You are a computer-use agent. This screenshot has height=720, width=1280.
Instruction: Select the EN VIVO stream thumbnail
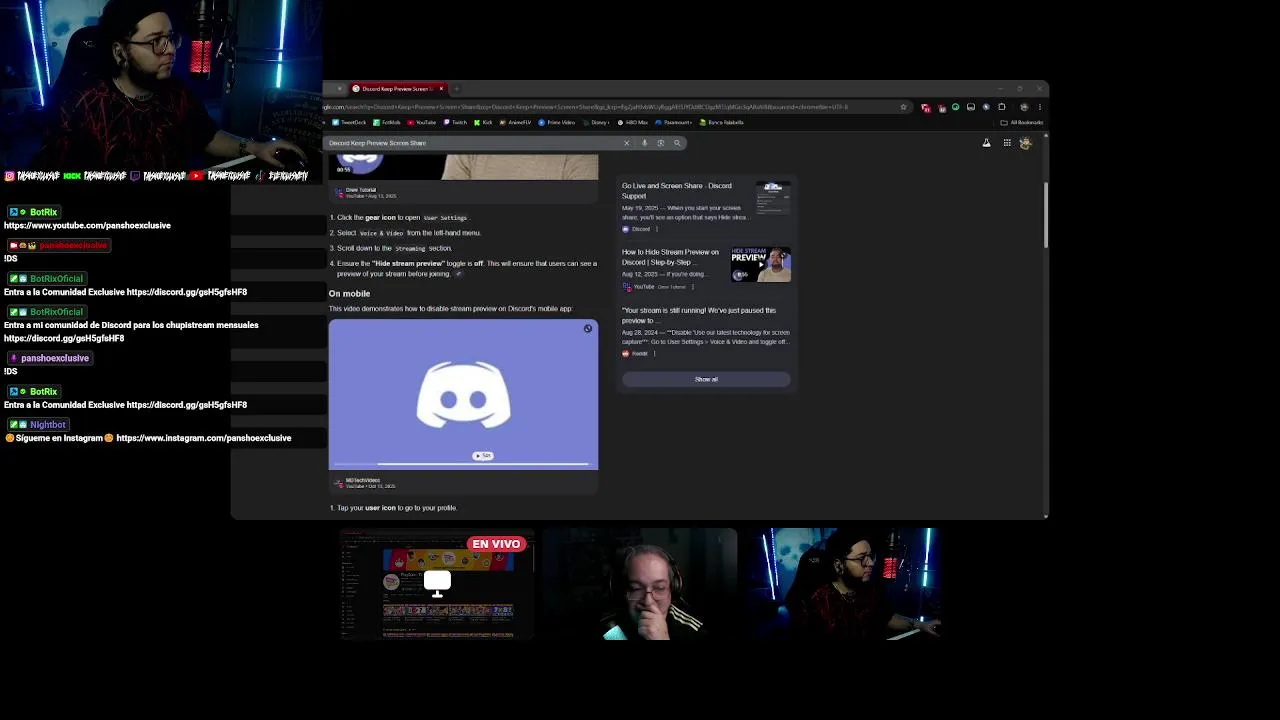click(x=438, y=583)
